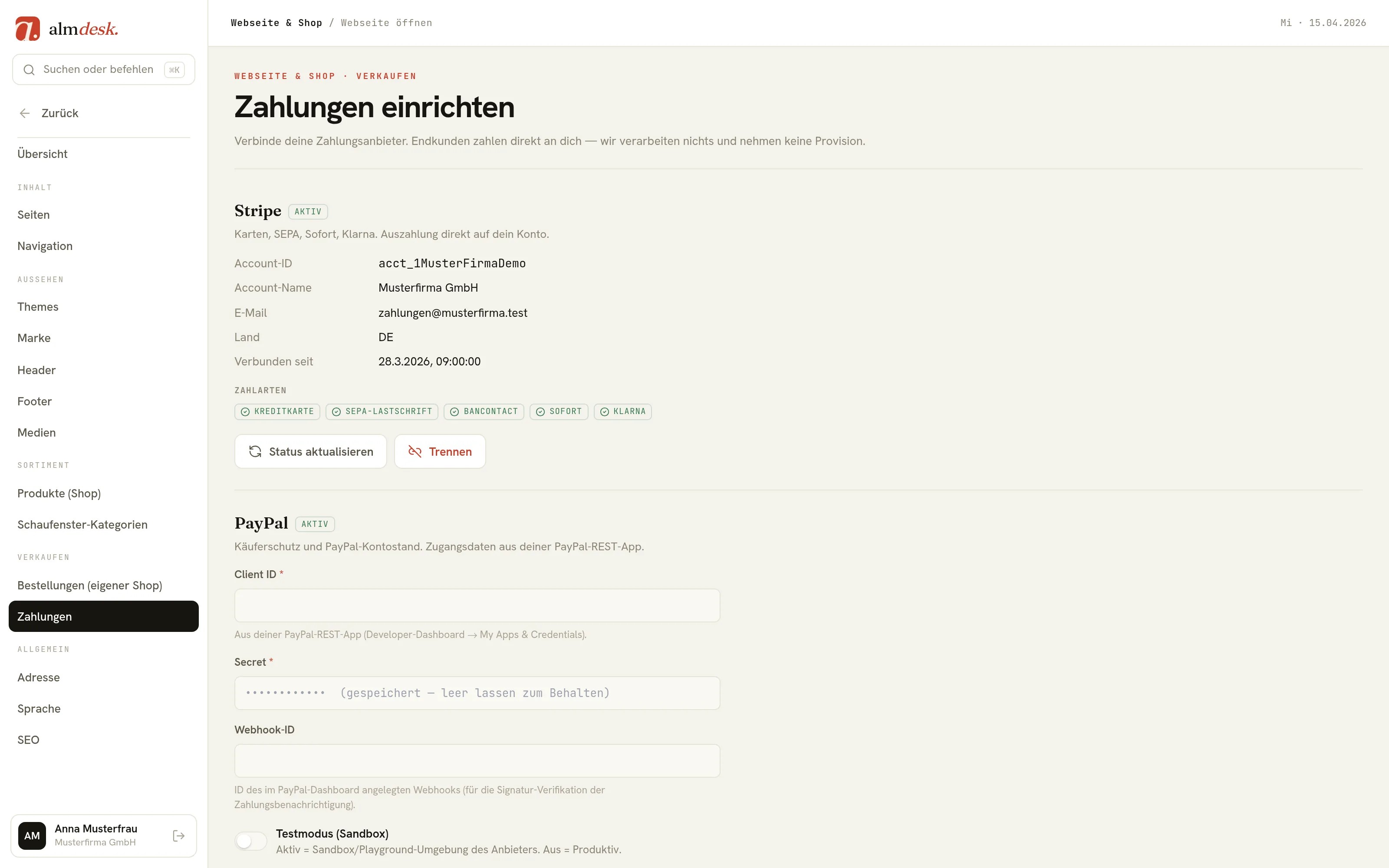
Task: Click the Land value DE
Action: (x=386, y=337)
